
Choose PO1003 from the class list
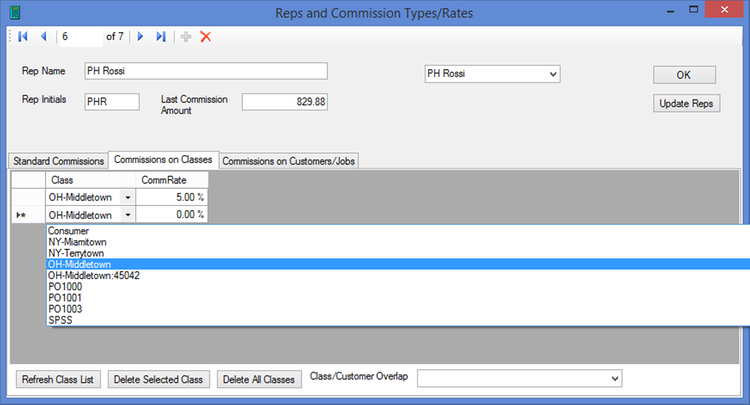398,309
